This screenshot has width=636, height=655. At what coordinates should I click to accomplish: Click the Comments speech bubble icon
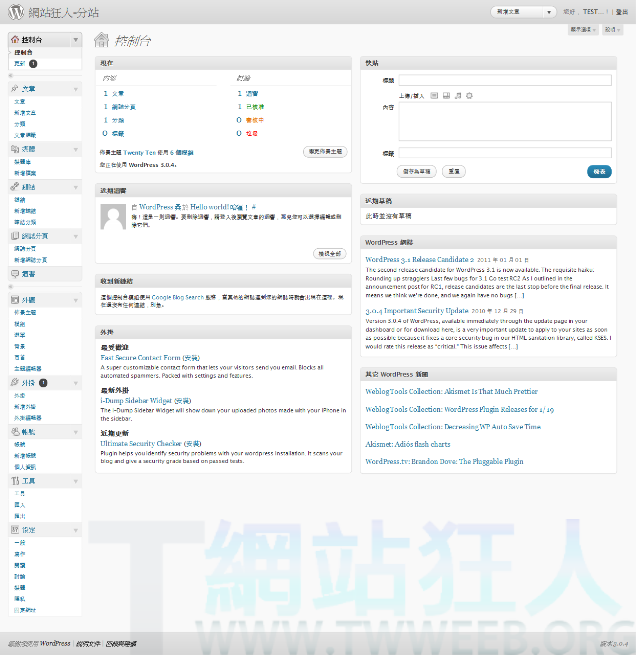pyautogui.click(x=15, y=274)
